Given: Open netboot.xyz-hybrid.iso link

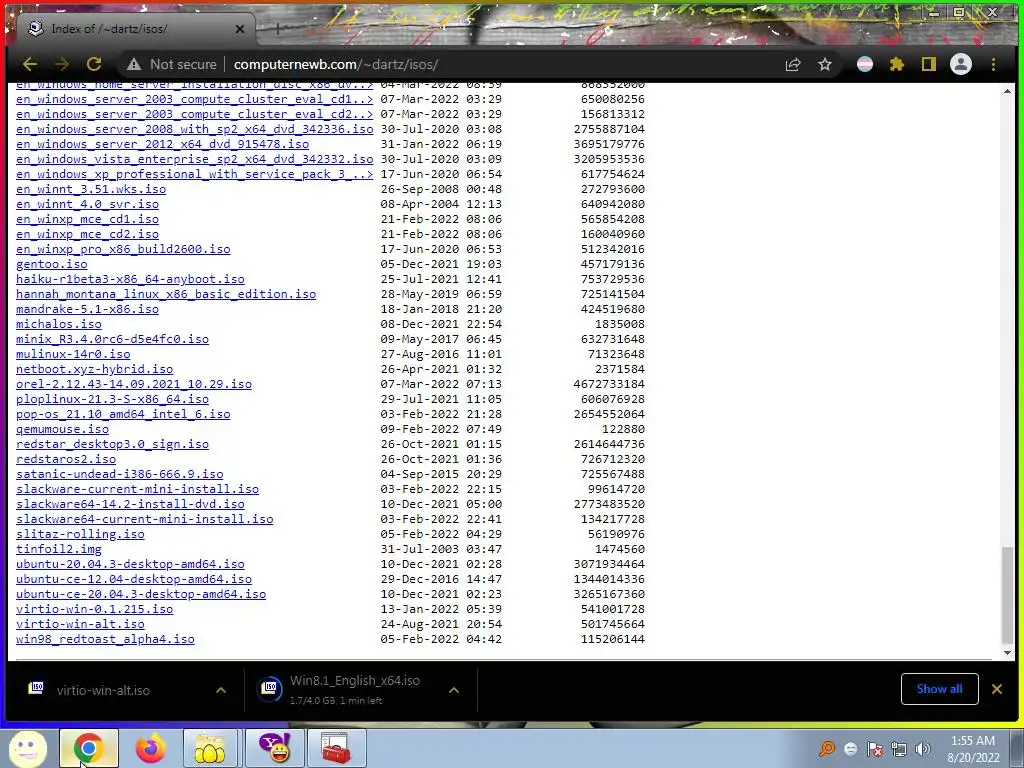Looking at the screenshot, I should tap(95, 369).
